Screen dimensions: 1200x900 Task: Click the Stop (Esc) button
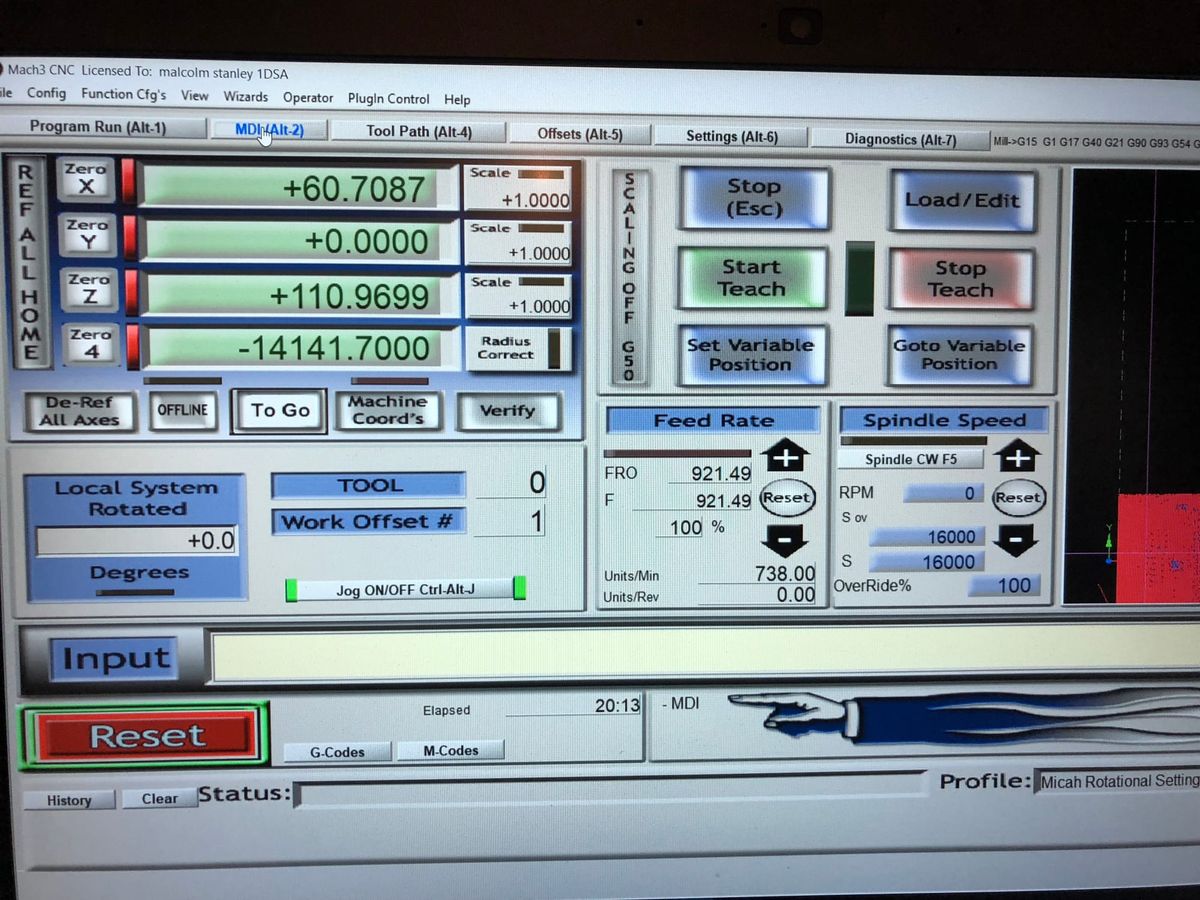[x=754, y=198]
